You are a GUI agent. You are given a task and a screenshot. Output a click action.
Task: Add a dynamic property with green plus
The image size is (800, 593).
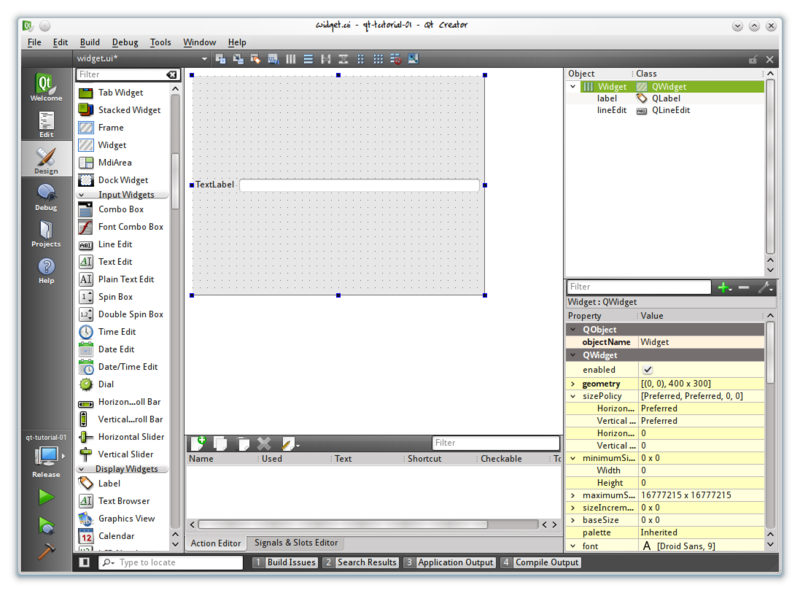coord(724,288)
